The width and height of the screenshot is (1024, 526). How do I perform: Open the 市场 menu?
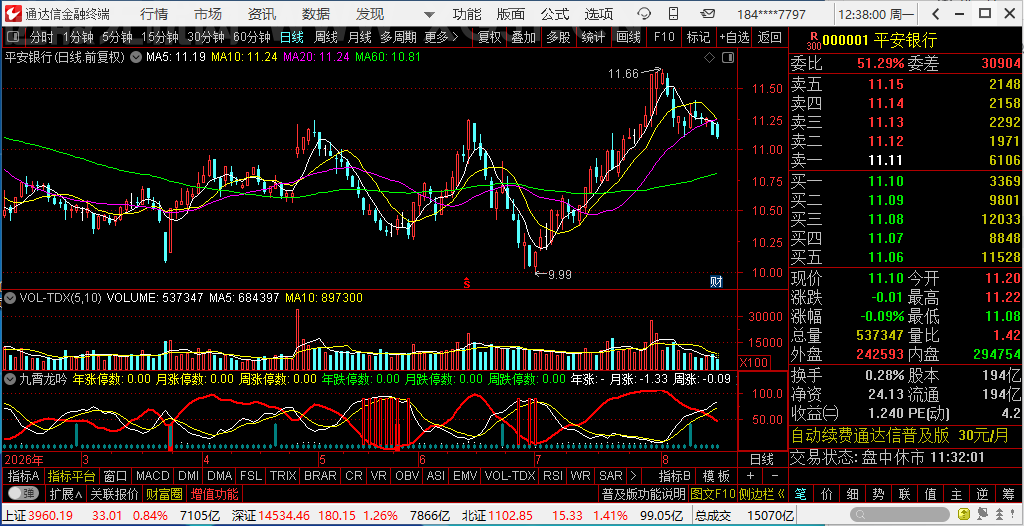[208, 14]
